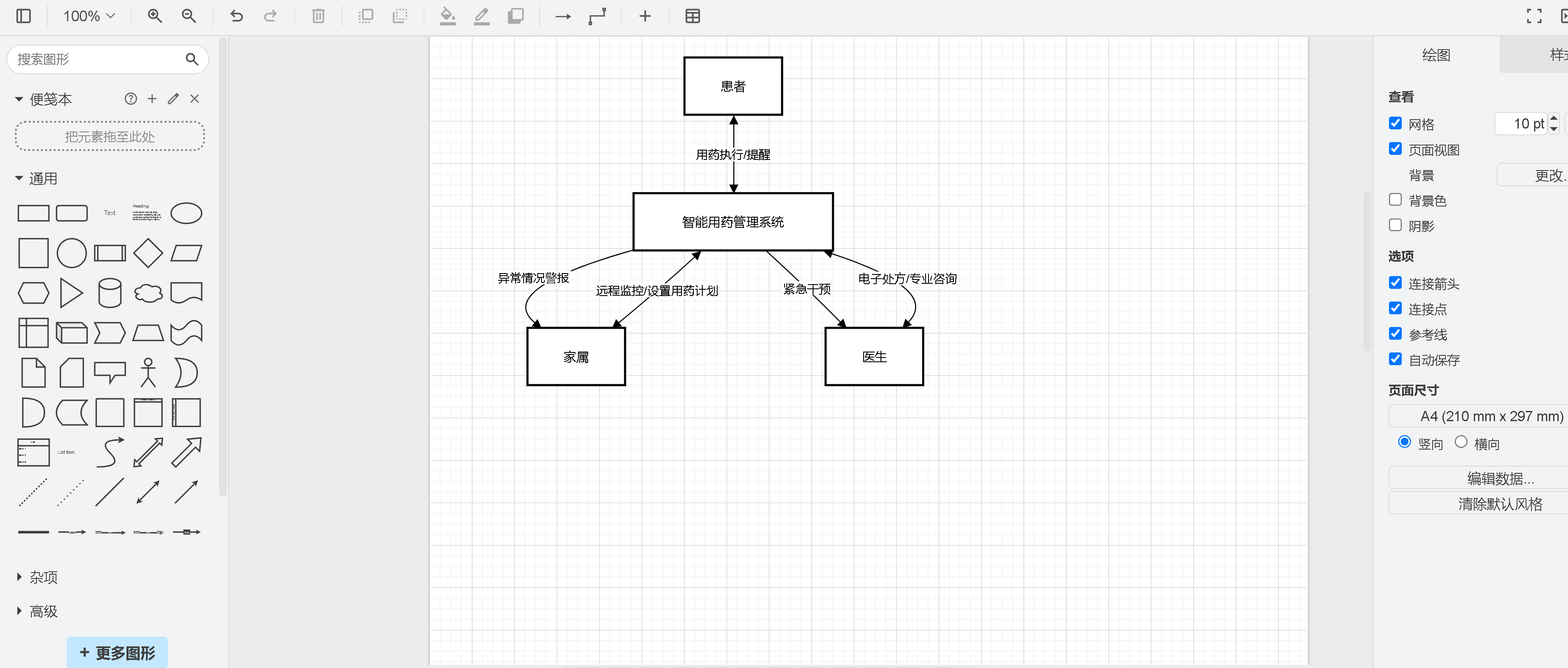Click the waypoints connector style icon

597,17
